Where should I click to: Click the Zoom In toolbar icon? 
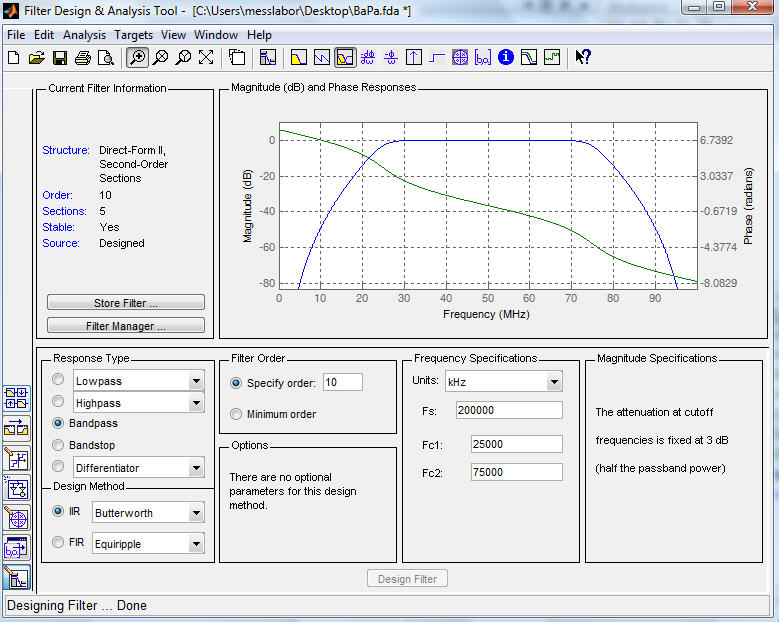pos(138,57)
